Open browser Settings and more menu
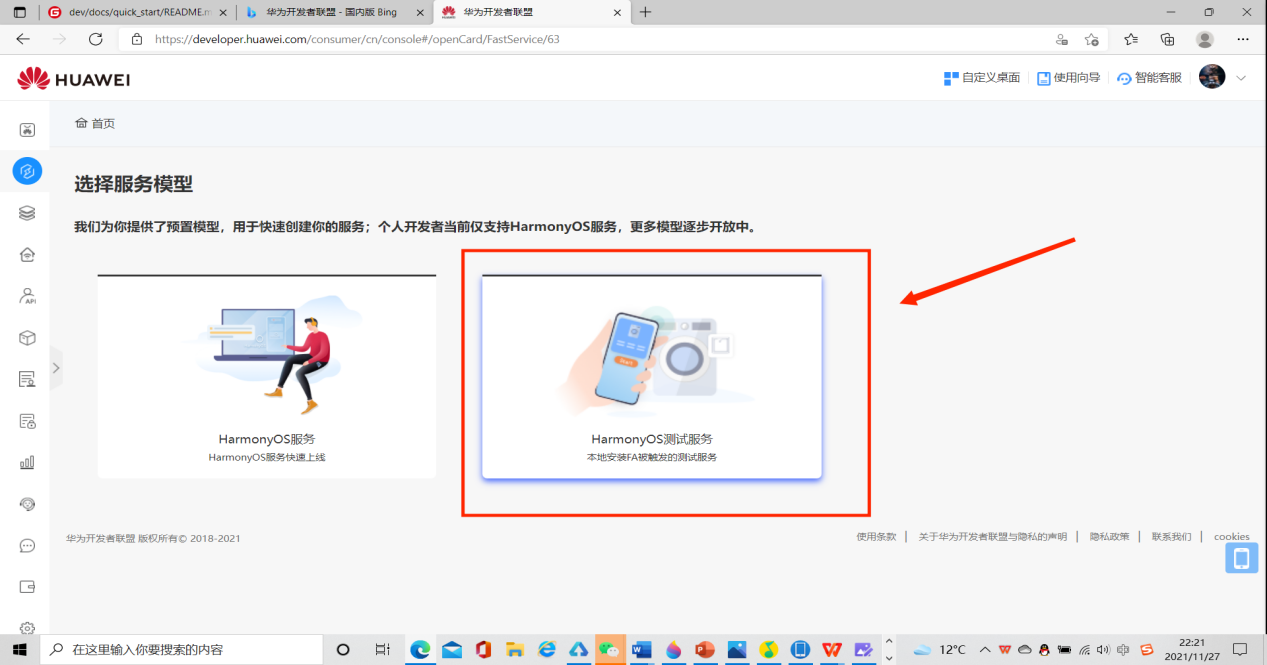This screenshot has width=1267, height=665. 1243,39
